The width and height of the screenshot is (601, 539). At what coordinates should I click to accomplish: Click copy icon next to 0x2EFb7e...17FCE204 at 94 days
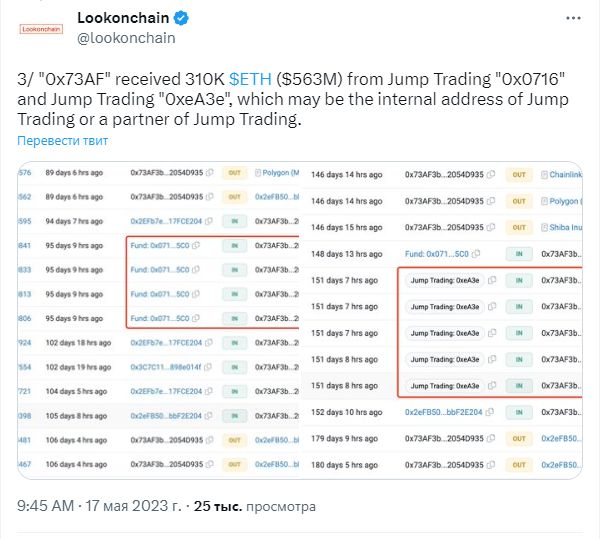209,221
